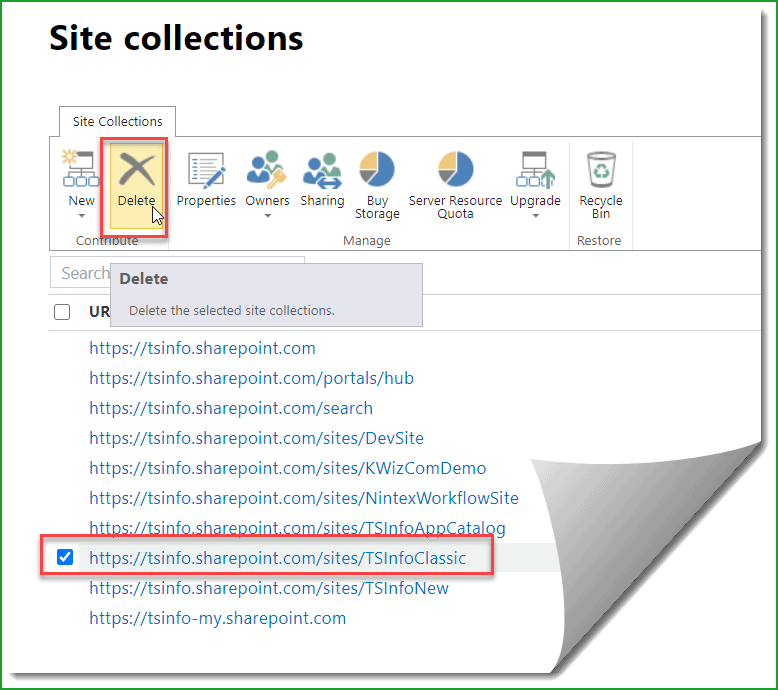Open the Recycle Bin
778x690 pixels.
601,186
